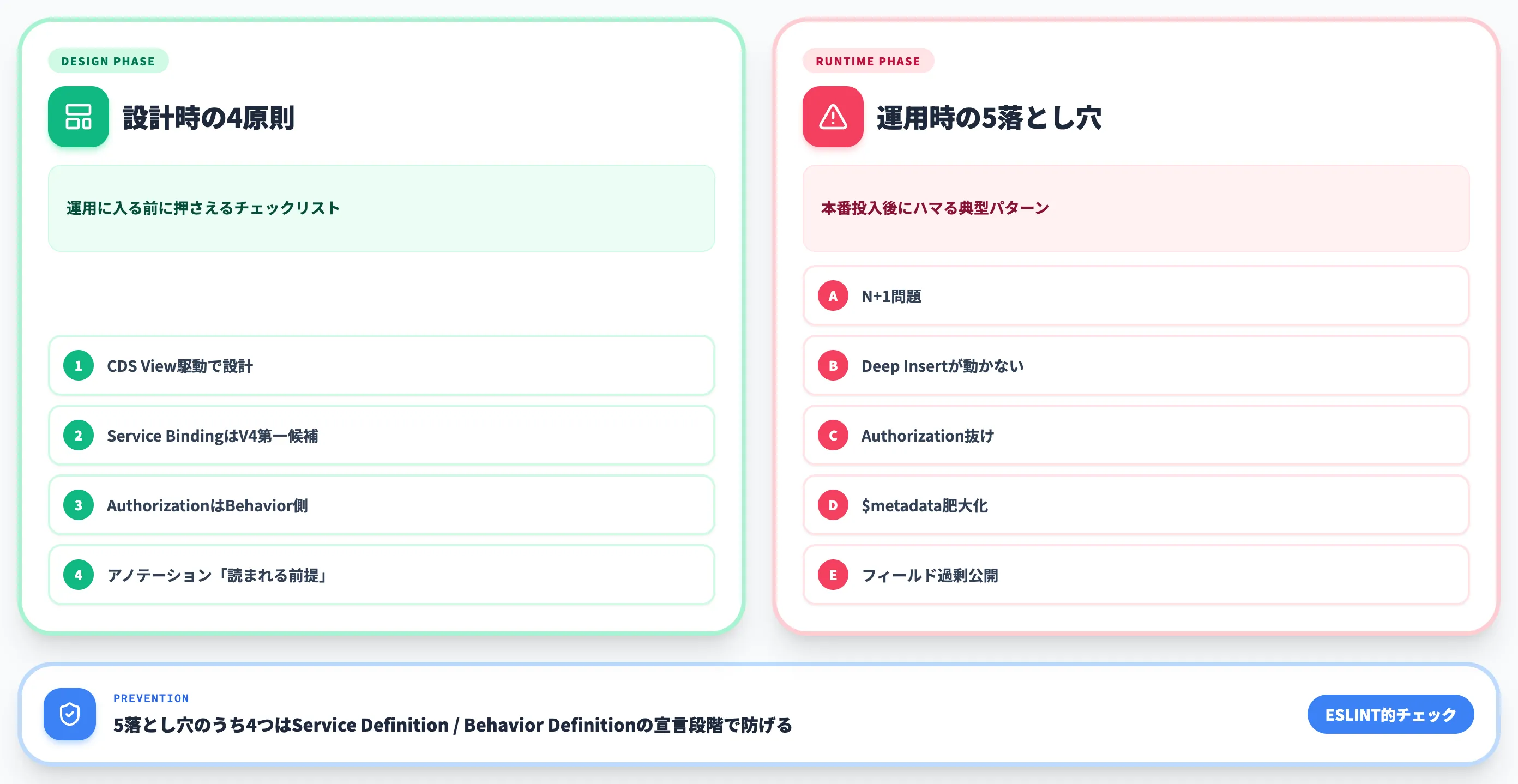The image size is (1518, 784).
Task: Select the フィールド過剰公開 text
Action: click(929, 575)
